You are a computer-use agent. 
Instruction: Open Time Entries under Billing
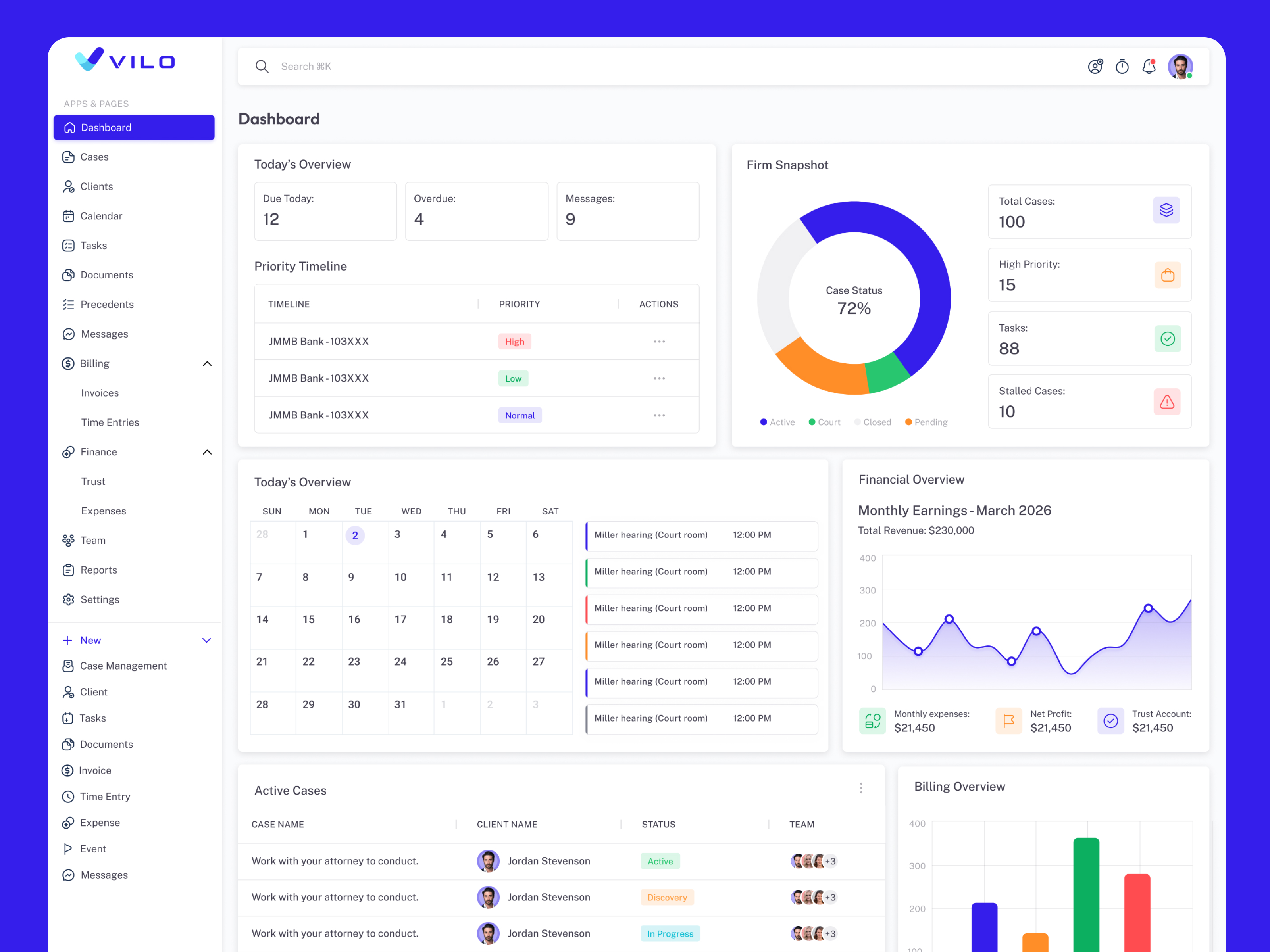coord(110,423)
